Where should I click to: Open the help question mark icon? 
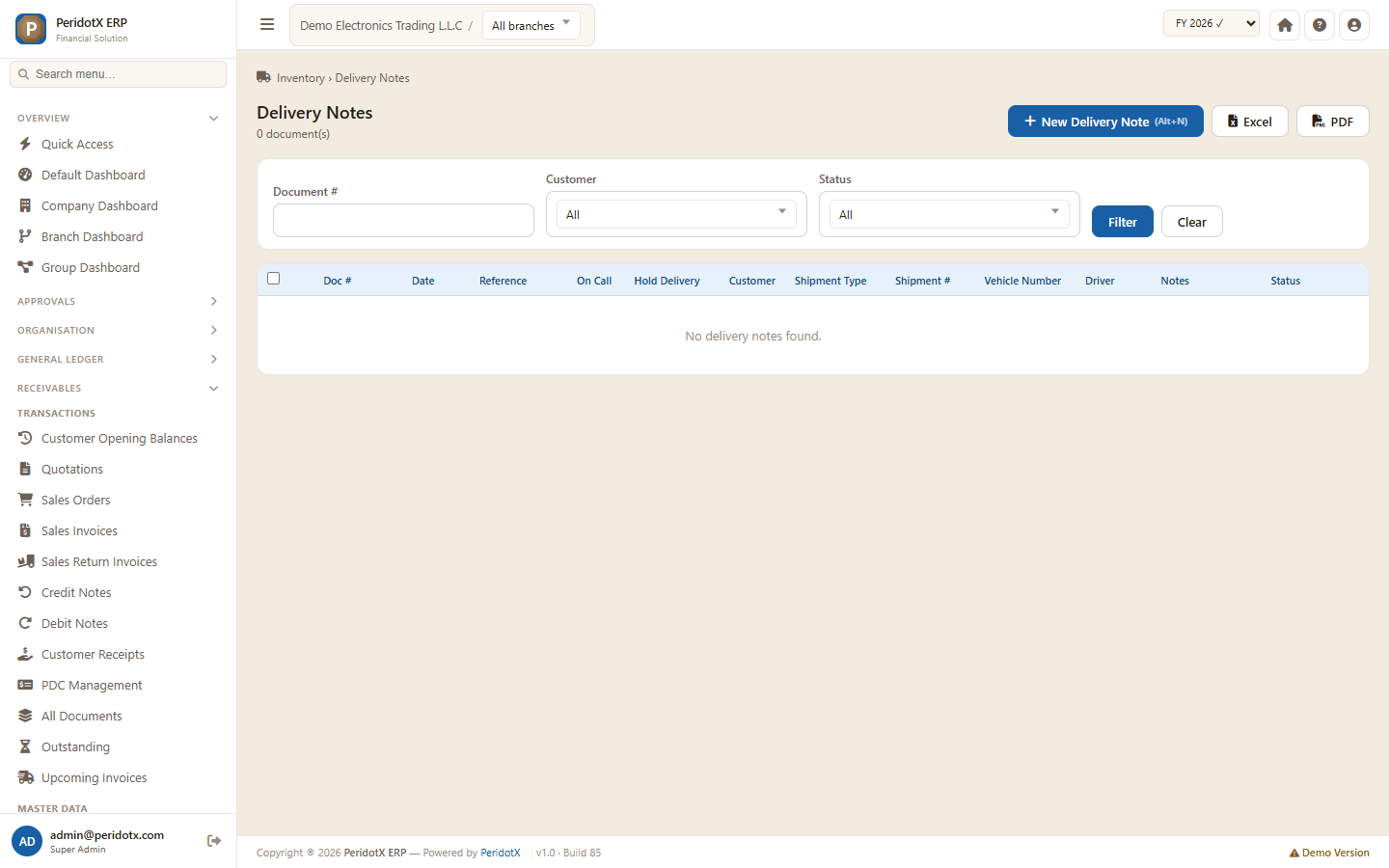[x=1320, y=25]
